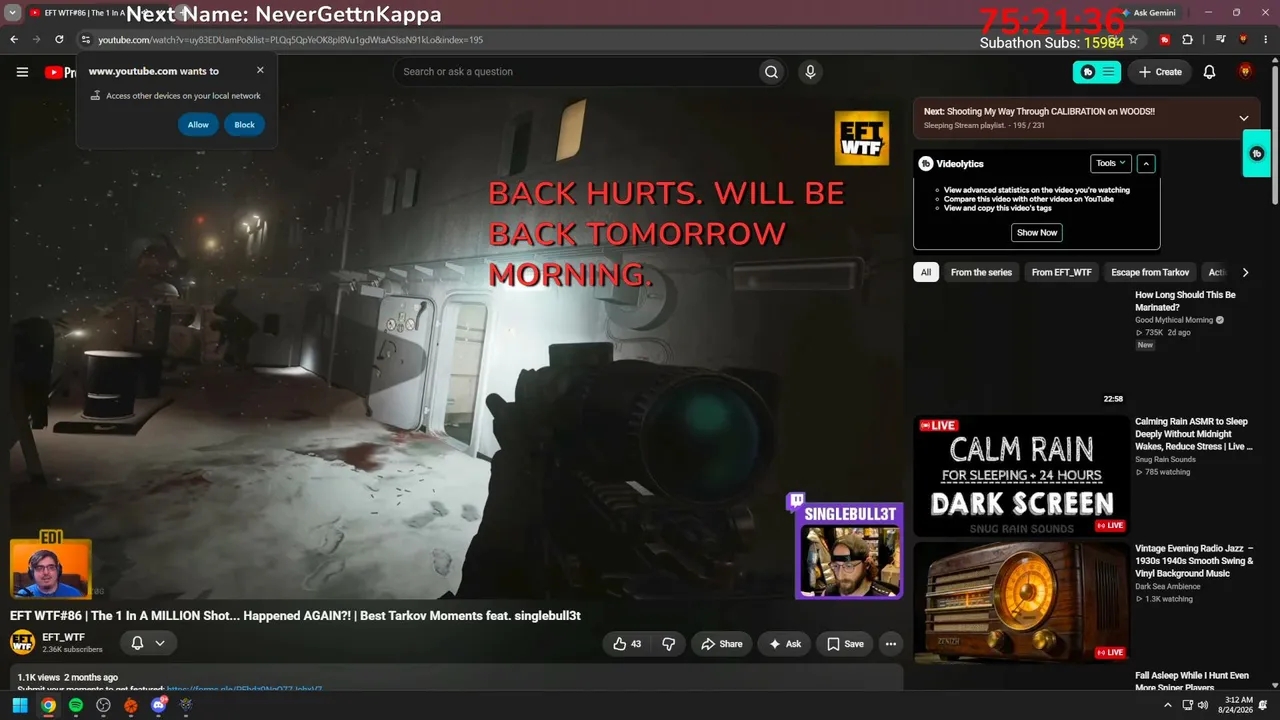Image resolution: width=1280 pixels, height=720 pixels.
Task: Select the Escape from Tarkov chip
Action: pyautogui.click(x=1150, y=272)
